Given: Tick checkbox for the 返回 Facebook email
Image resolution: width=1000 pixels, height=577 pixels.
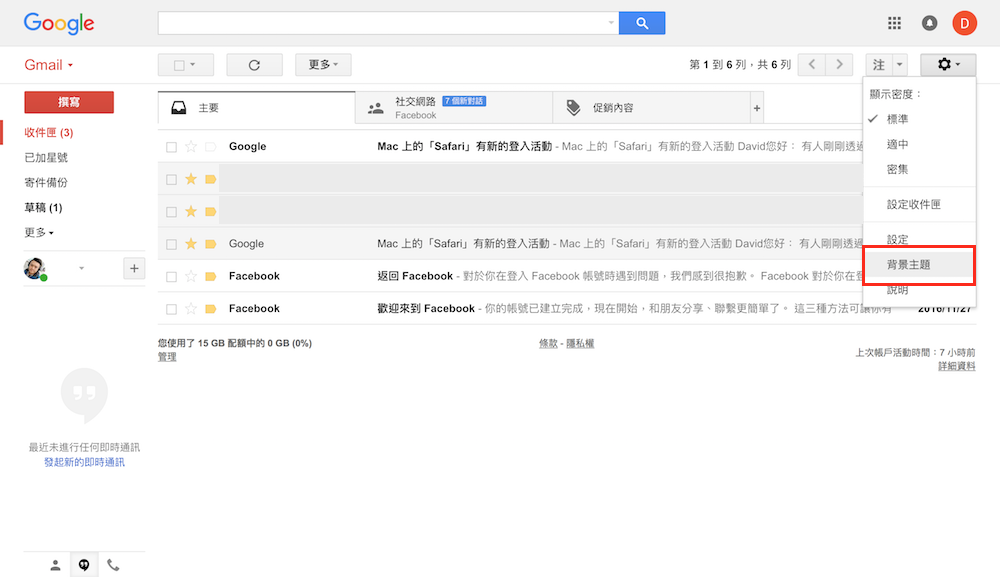Looking at the screenshot, I should coord(171,277).
